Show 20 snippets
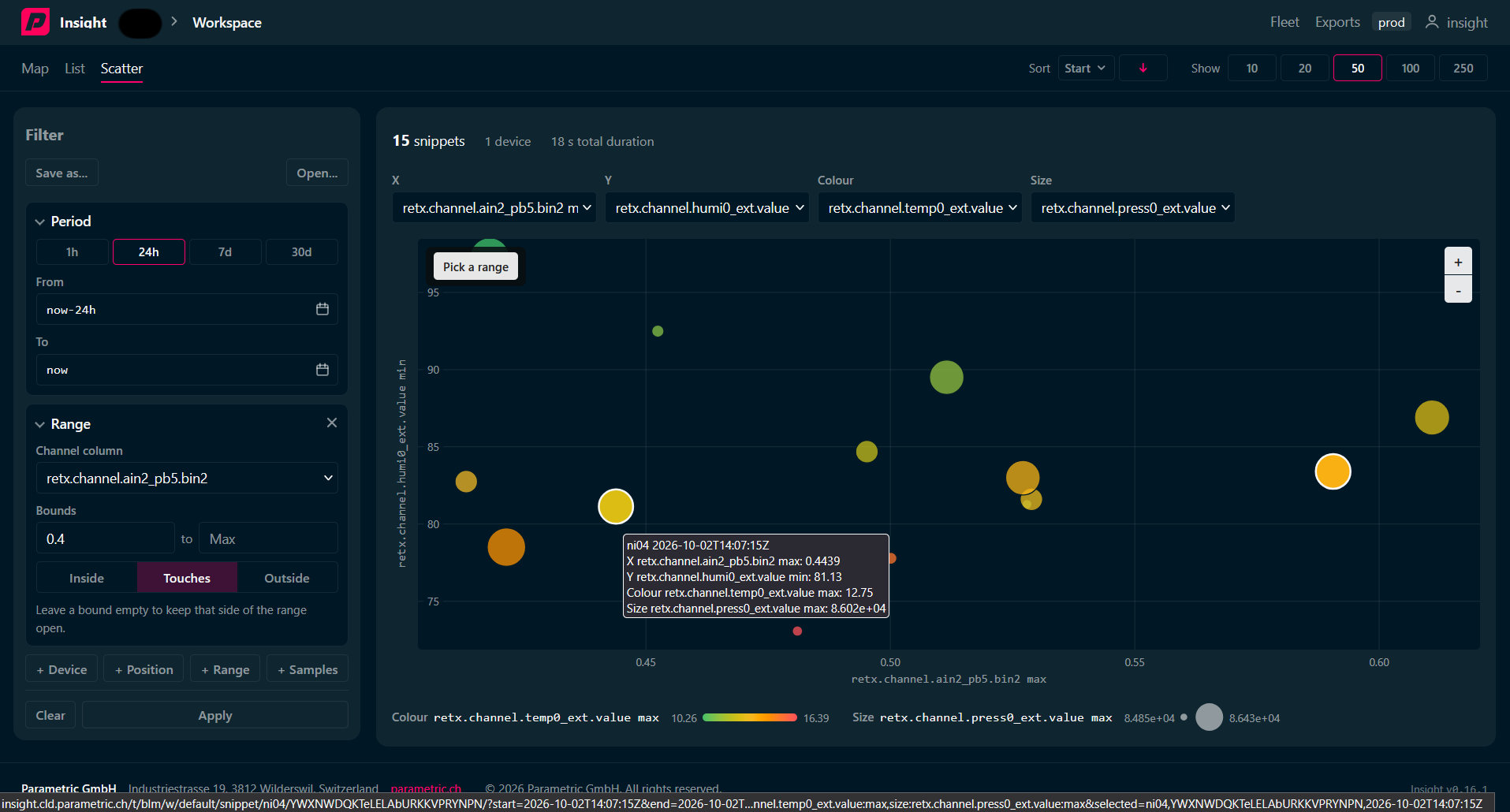Image resolution: width=1510 pixels, height=812 pixels. point(1305,68)
